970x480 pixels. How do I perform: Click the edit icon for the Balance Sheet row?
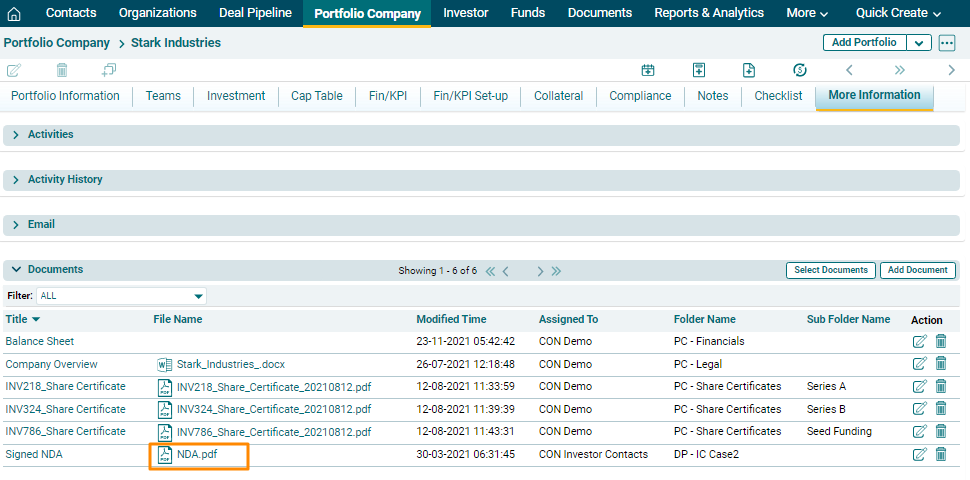[x=920, y=341]
